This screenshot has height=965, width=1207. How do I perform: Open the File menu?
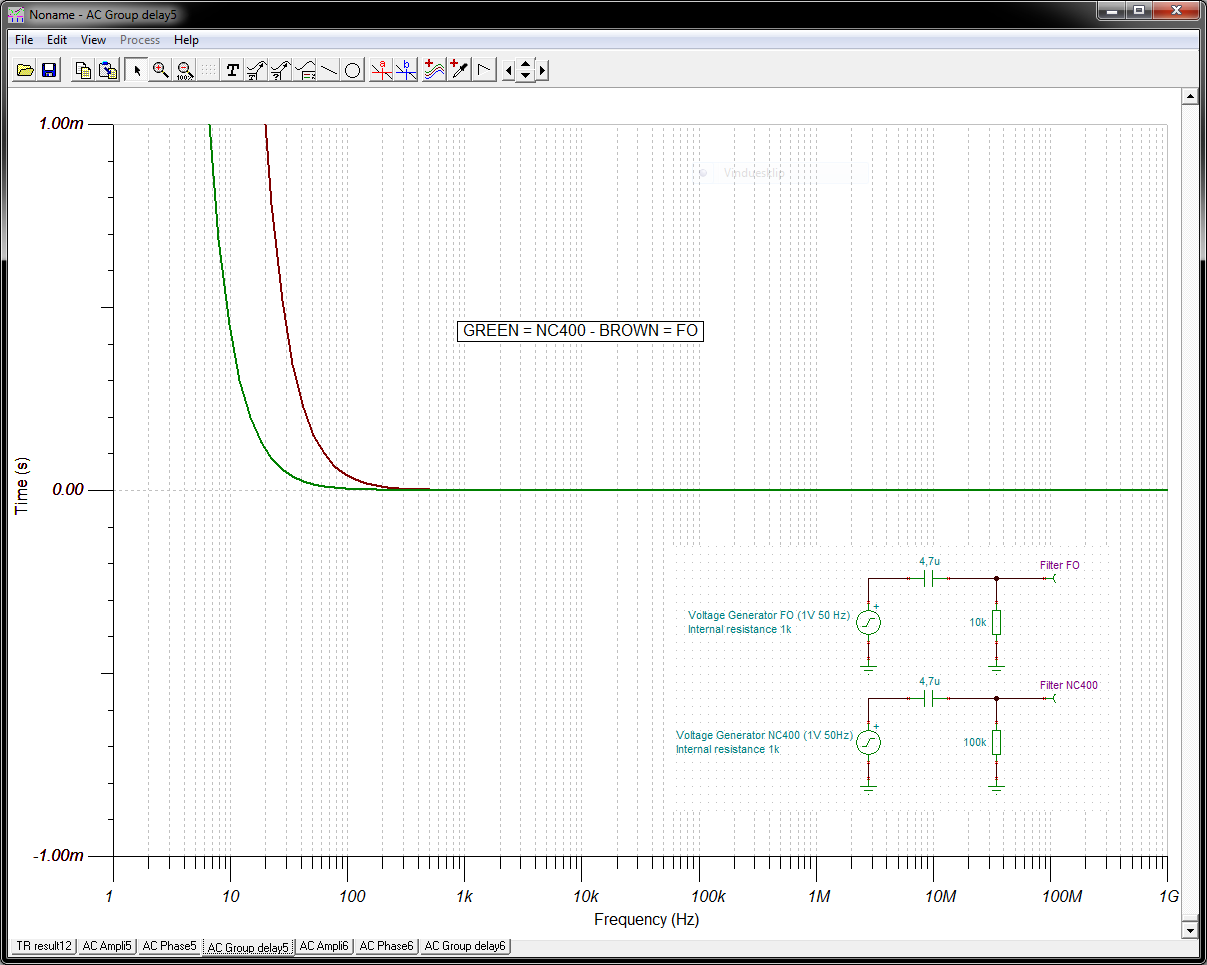click(24, 40)
